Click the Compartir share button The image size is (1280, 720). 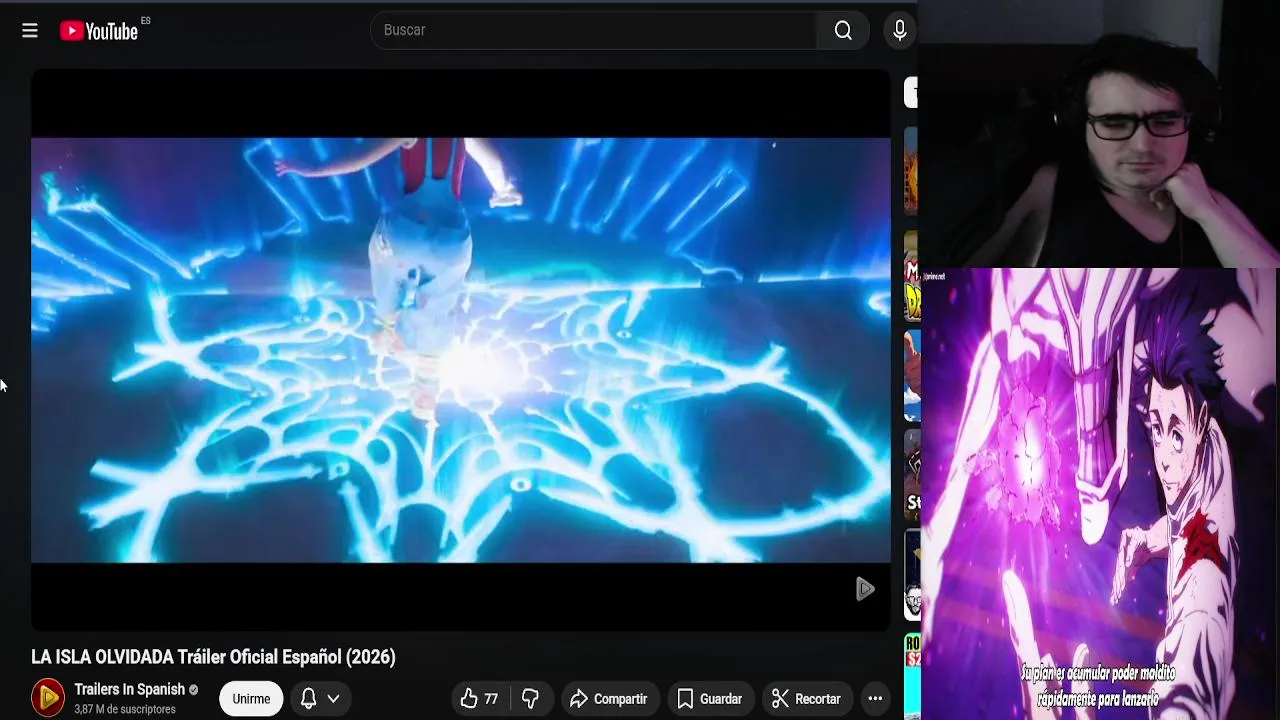tap(609, 699)
